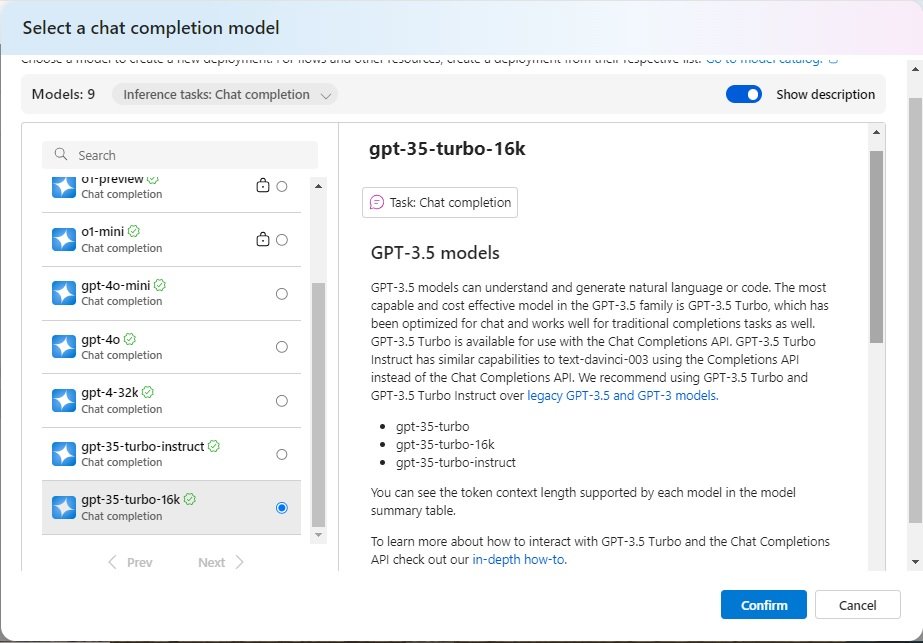Click the gpt-35-turbo-16k description heading
The image size is (923, 643).
447,149
